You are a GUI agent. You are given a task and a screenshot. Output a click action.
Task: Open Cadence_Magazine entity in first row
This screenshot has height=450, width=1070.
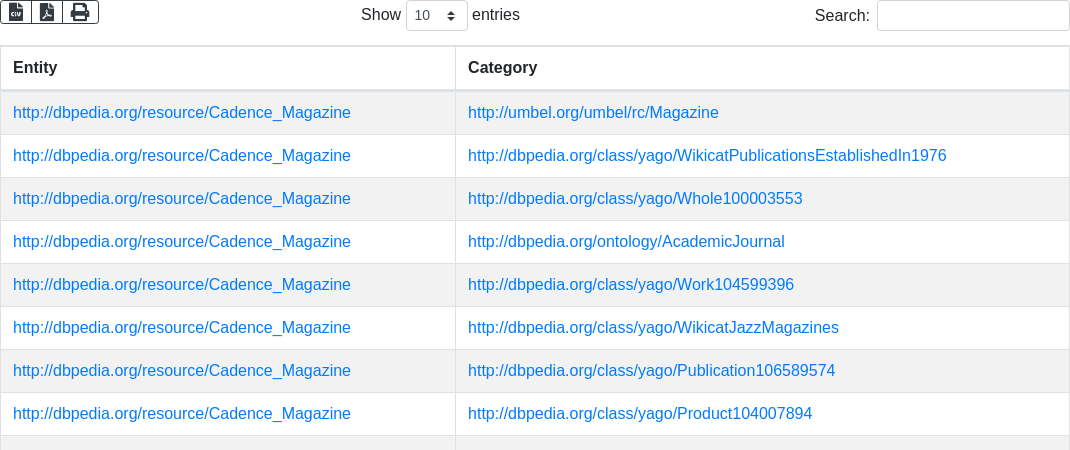click(x=182, y=113)
